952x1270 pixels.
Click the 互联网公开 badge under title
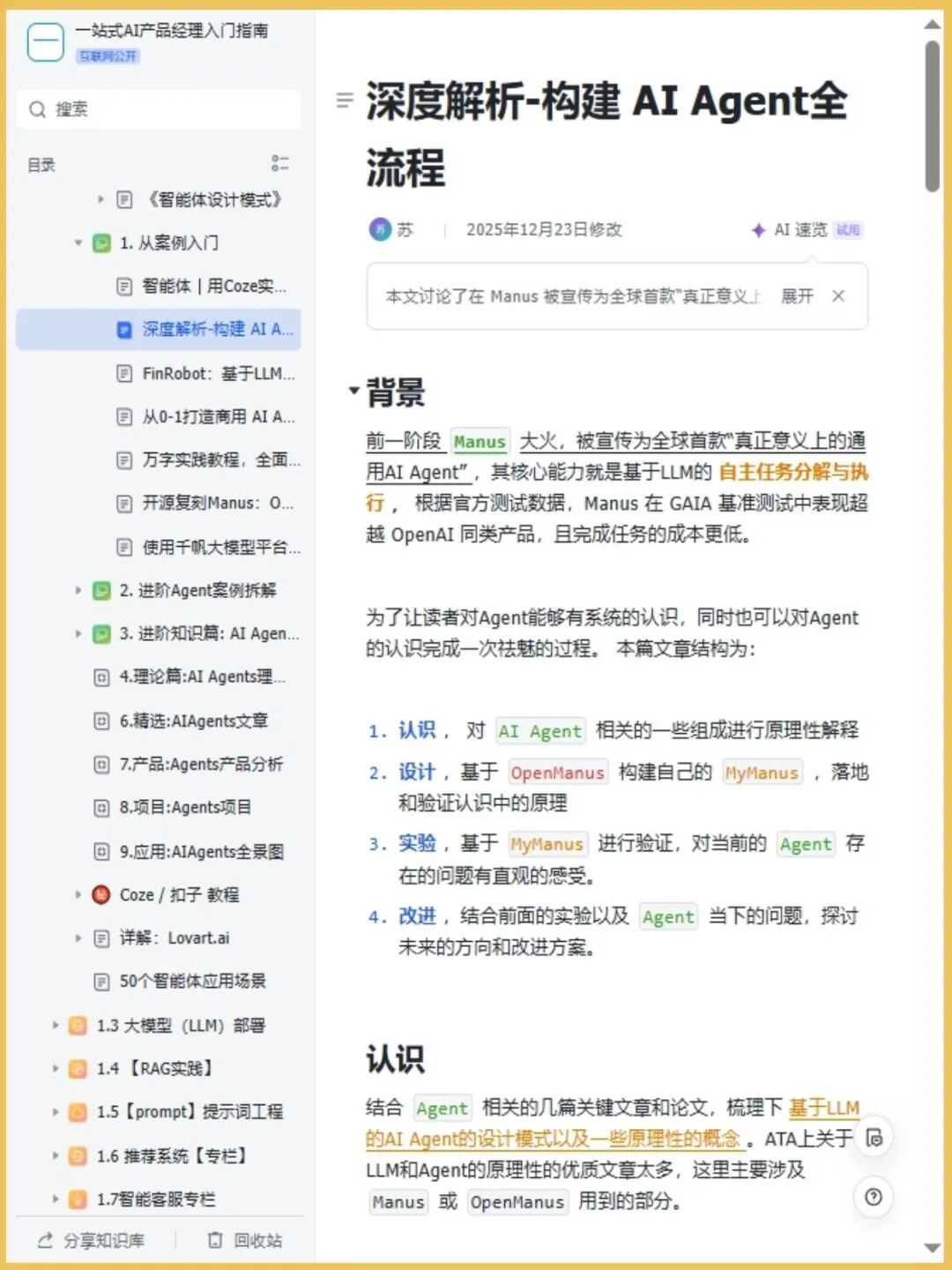[x=108, y=56]
